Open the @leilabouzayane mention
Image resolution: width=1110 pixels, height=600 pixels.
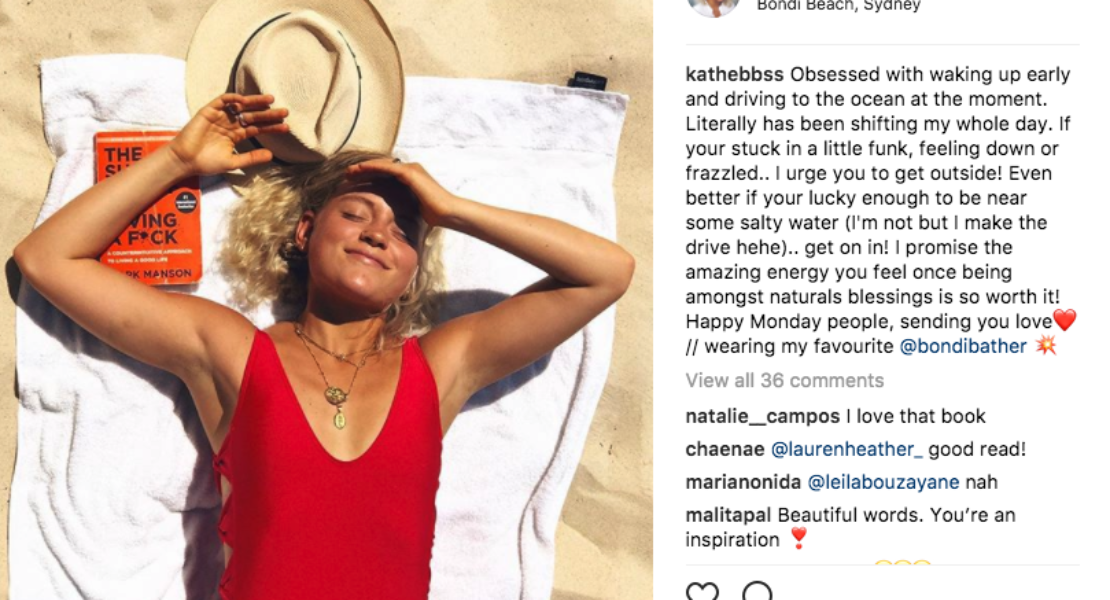(x=883, y=483)
